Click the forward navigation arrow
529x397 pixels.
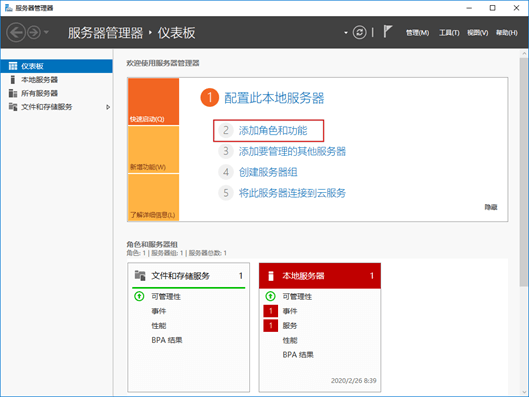tap(34, 33)
